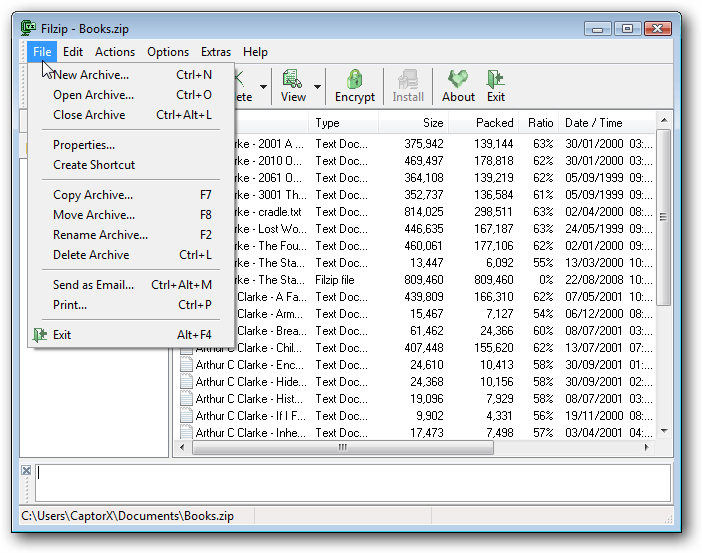Click the vertical scrollbar thumb
The image size is (702, 553).
tap(663, 217)
